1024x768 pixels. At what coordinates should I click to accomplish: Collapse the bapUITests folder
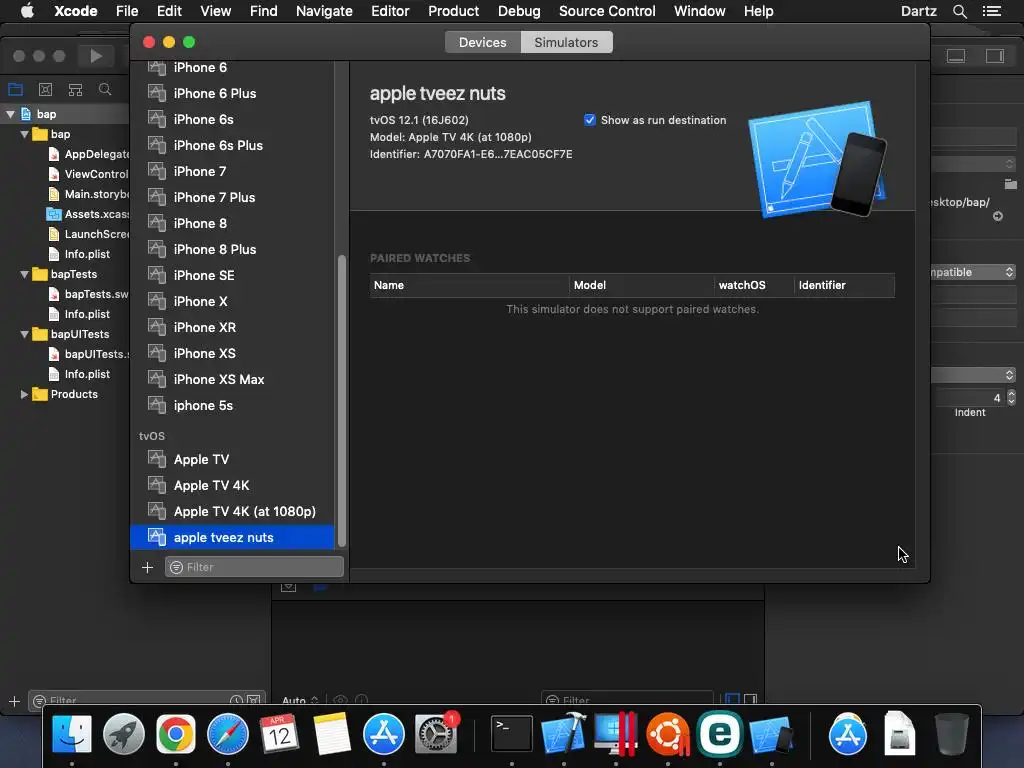(x=24, y=334)
